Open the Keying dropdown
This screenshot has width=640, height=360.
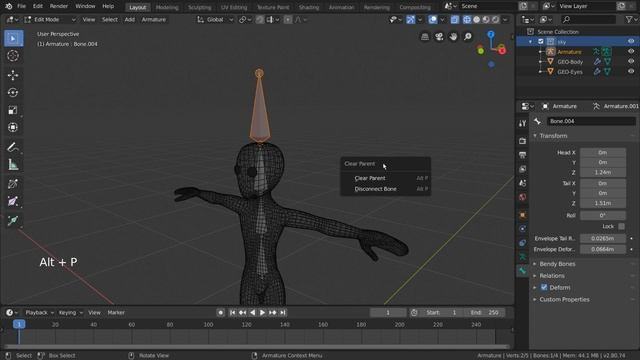(70, 313)
